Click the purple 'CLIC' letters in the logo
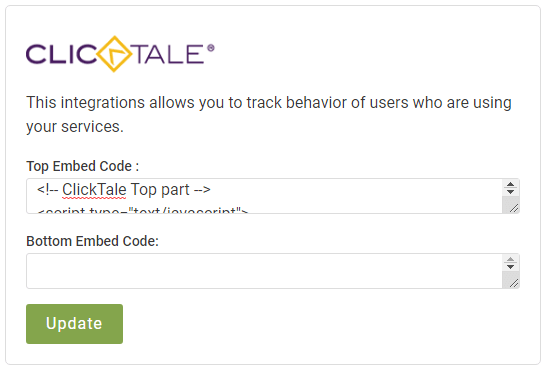Image resolution: width=547 pixels, height=371 pixels. [x=61, y=54]
